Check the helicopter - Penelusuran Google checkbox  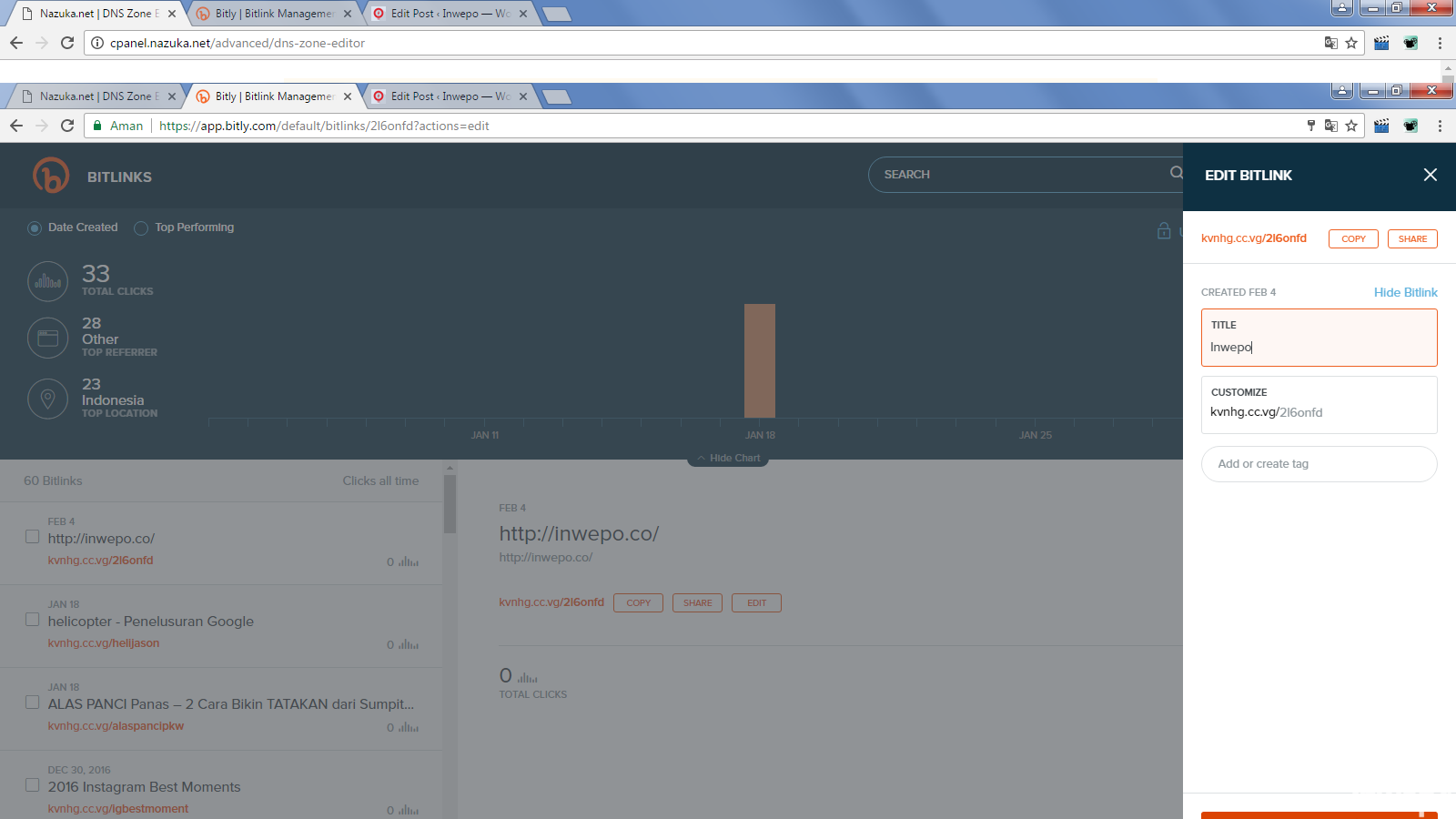33,620
